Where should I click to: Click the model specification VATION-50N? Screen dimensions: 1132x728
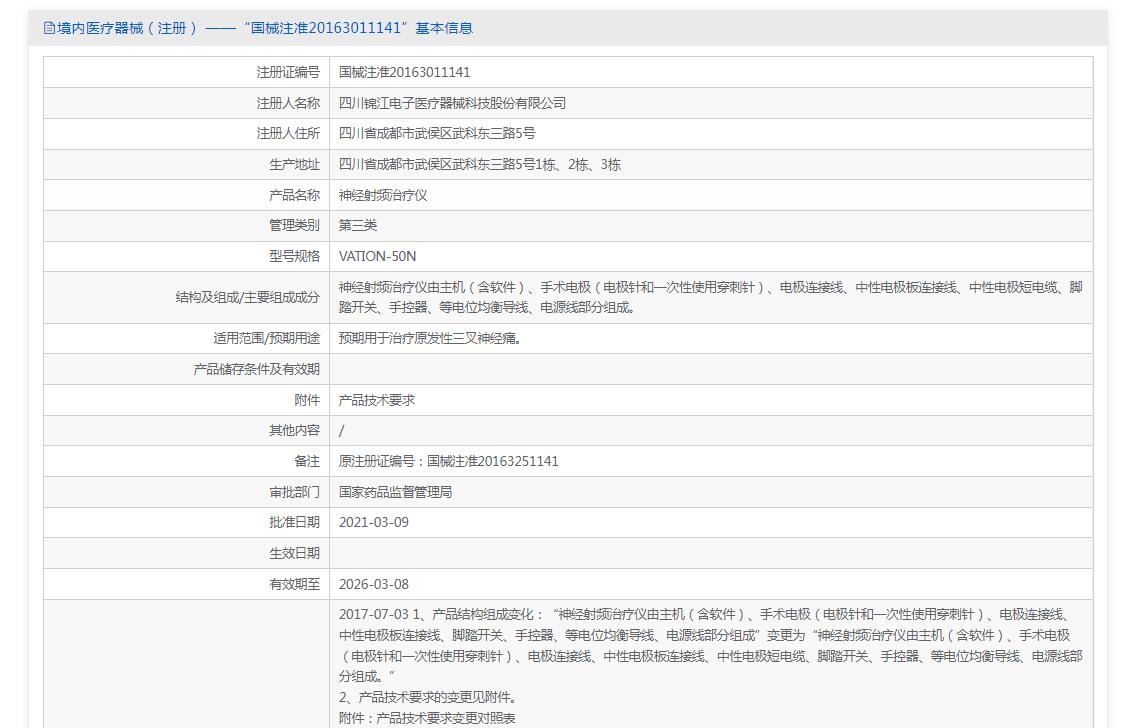coord(377,256)
